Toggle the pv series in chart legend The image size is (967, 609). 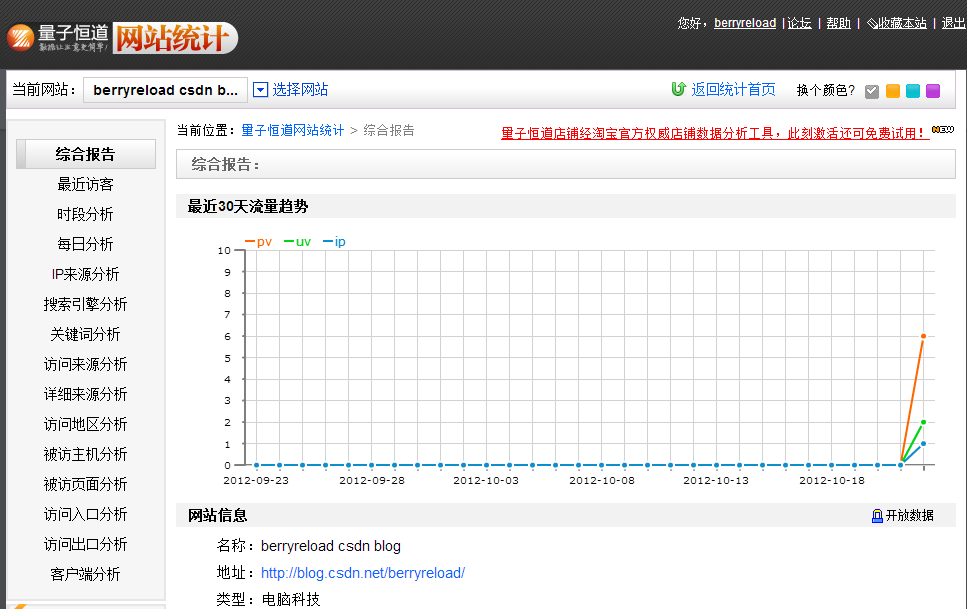258,242
